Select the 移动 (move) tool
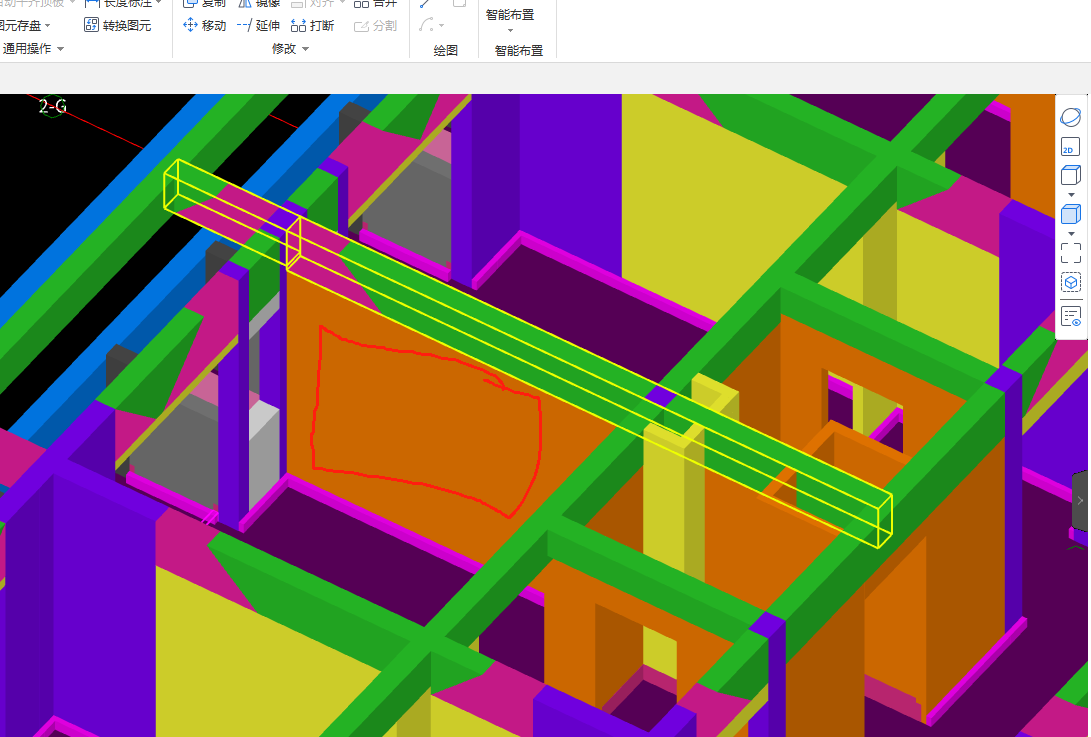 tap(205, 26)
